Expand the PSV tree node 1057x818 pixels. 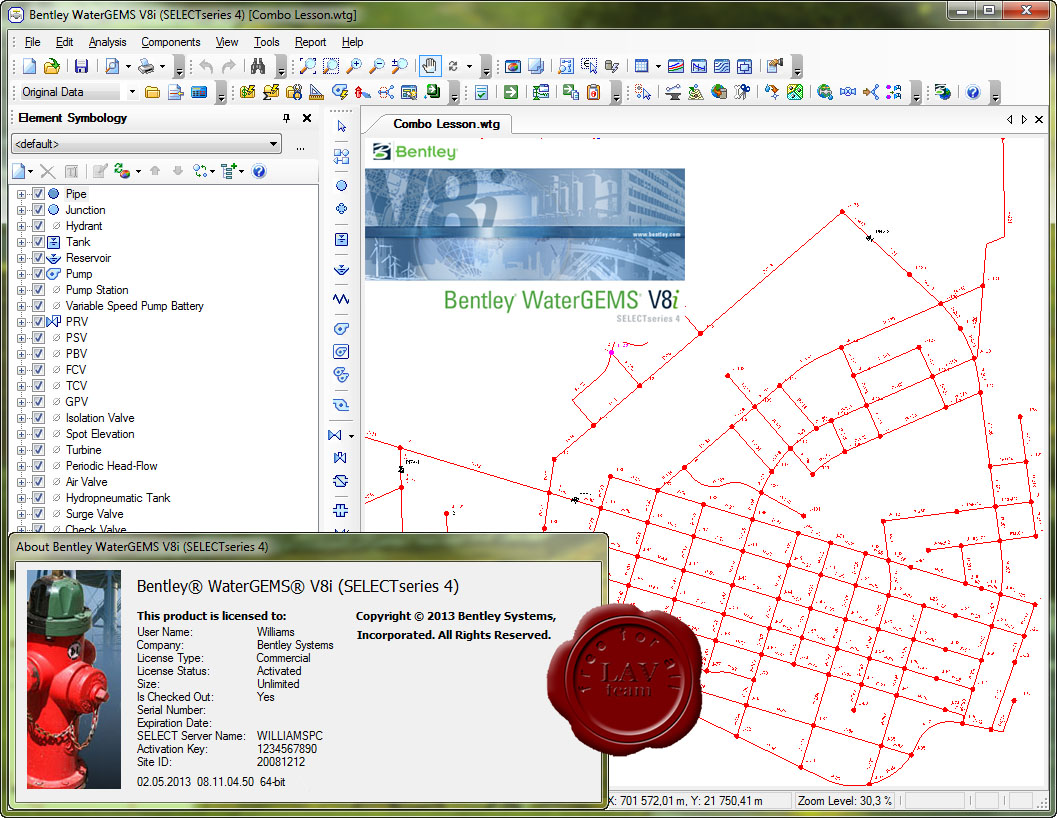tap(22, 339)
